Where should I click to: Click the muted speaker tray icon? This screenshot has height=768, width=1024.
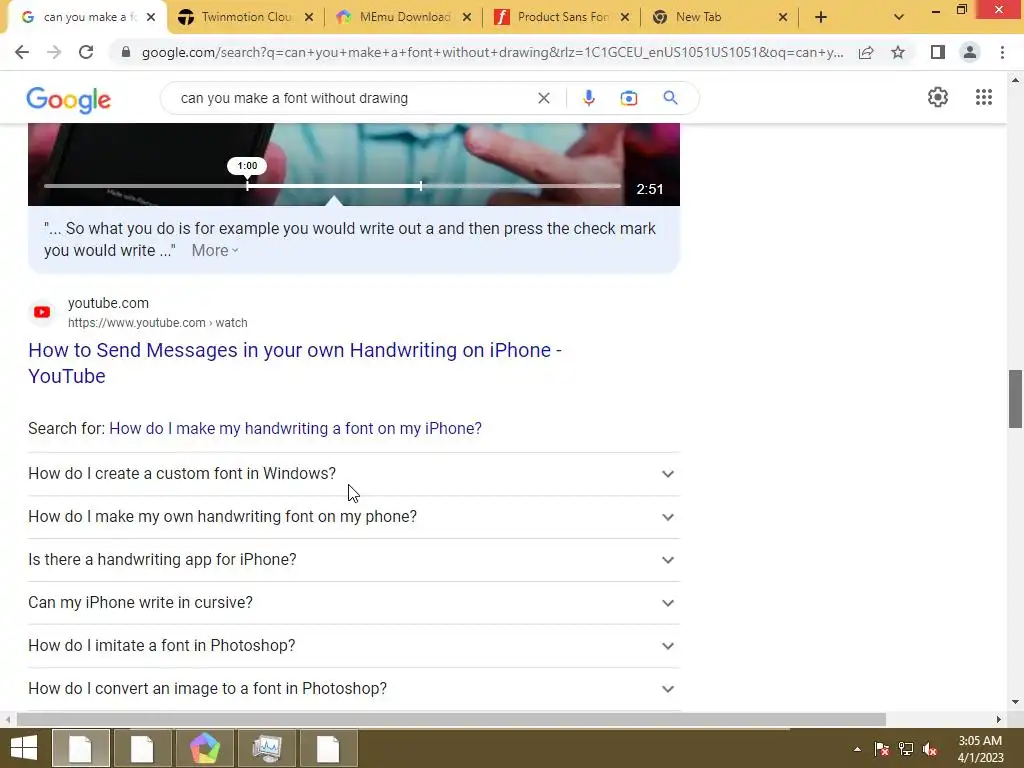coord(930,749)
